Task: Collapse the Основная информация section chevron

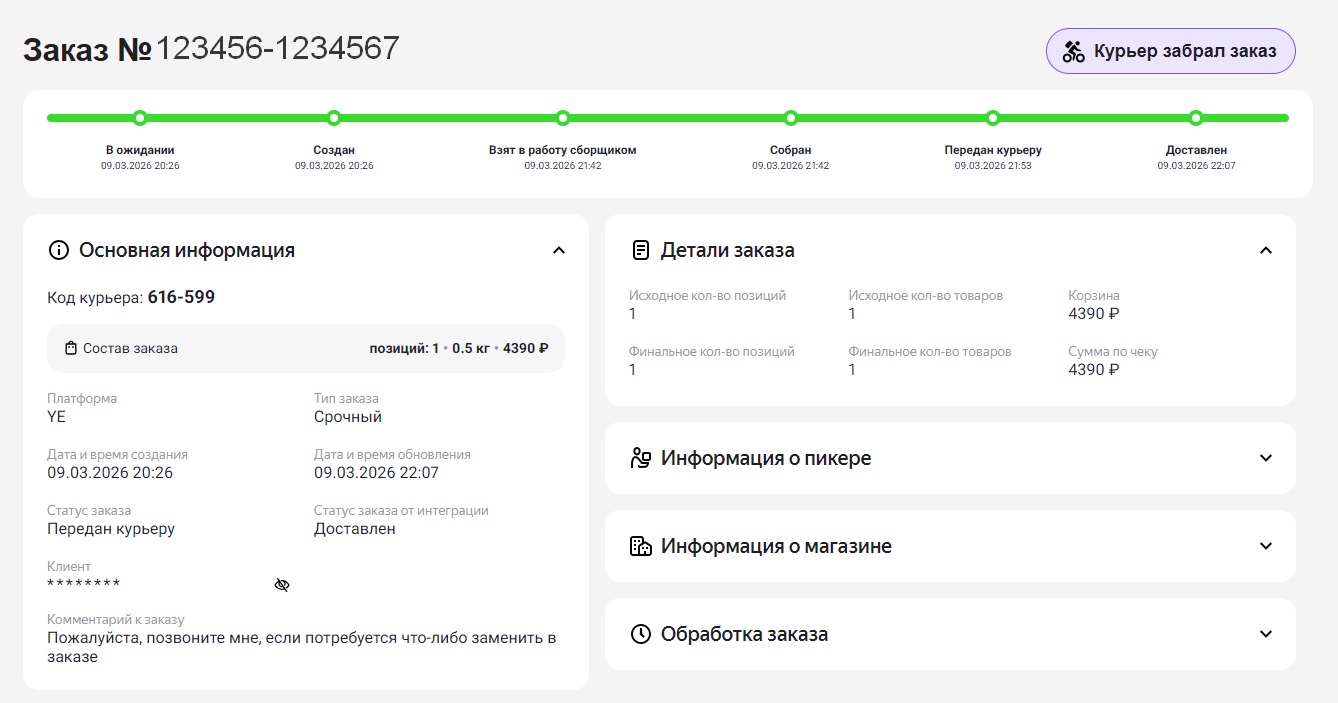Action: (559, 250)
